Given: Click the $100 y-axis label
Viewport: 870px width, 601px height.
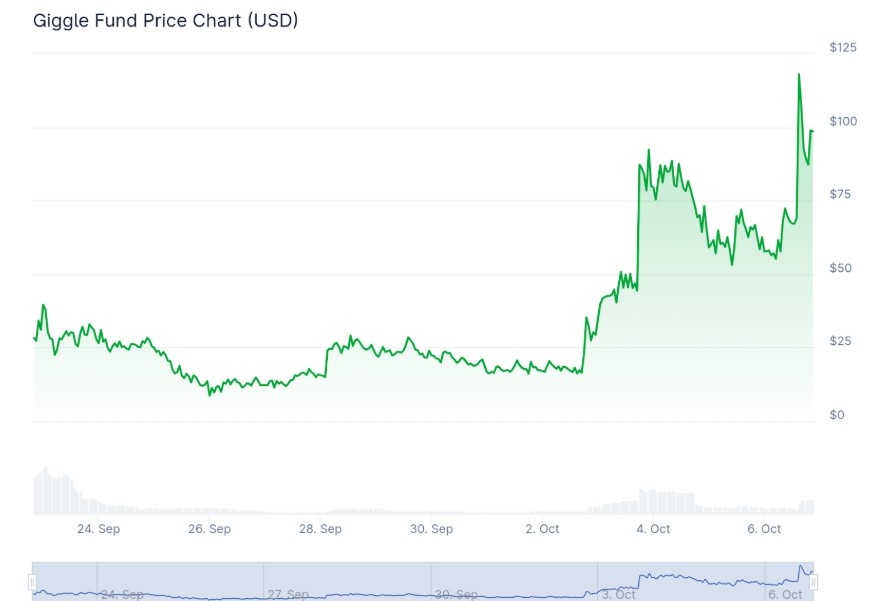Looking at the screenshot, I should [x=843, y=121].
